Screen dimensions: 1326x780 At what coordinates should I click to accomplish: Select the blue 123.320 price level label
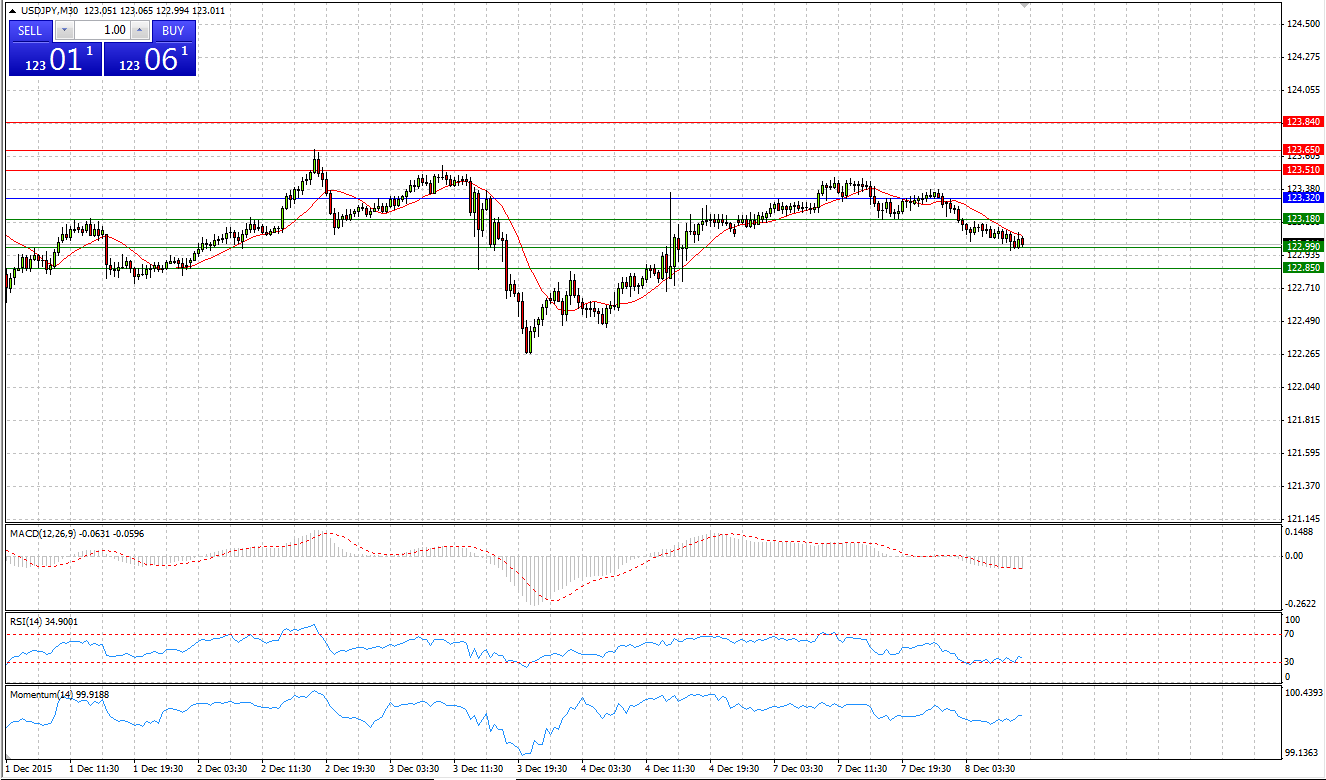pyautogui.click(x=1303, y=198)
